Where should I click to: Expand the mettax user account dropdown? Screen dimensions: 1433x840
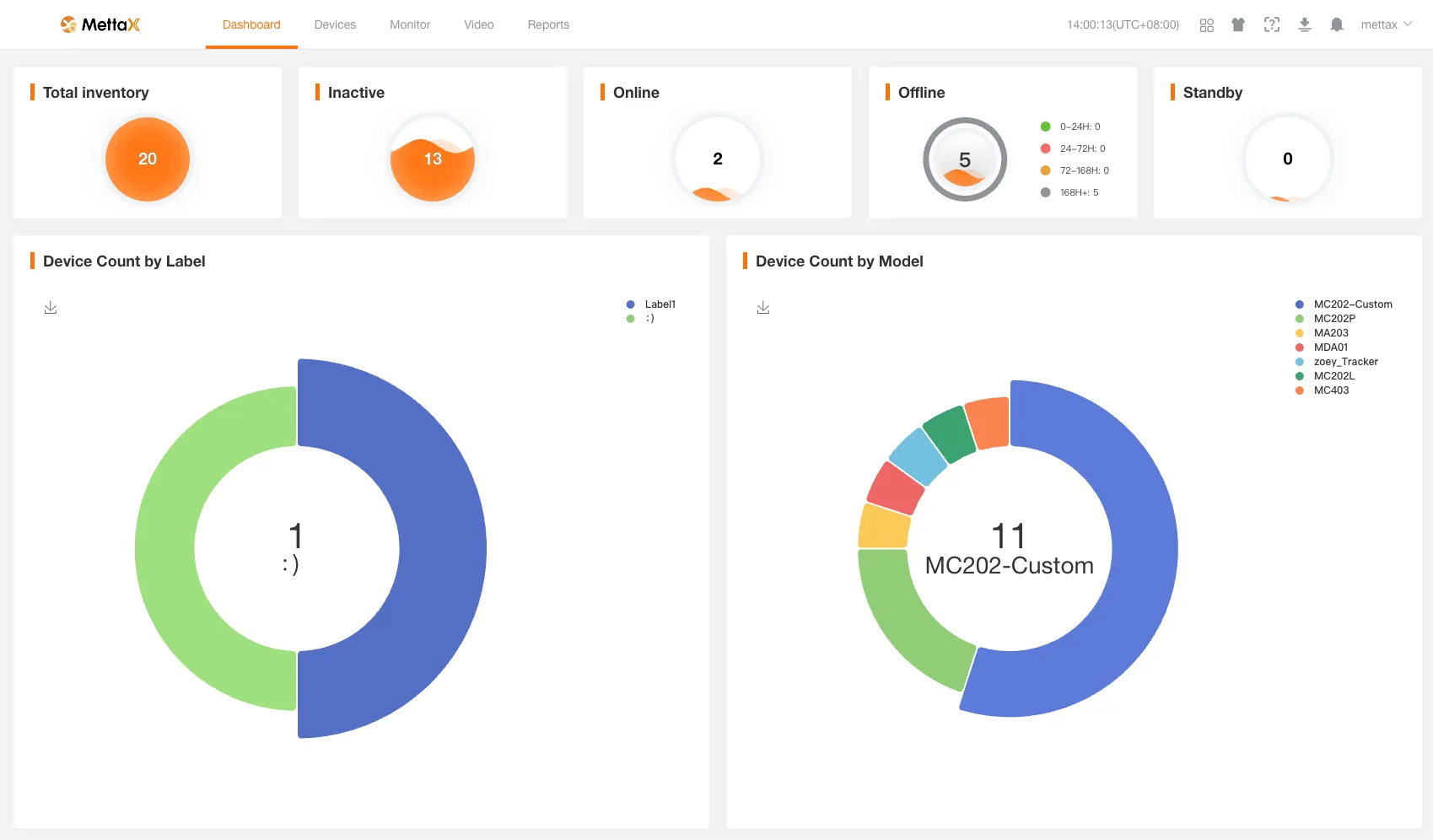tap(1386, 25)
